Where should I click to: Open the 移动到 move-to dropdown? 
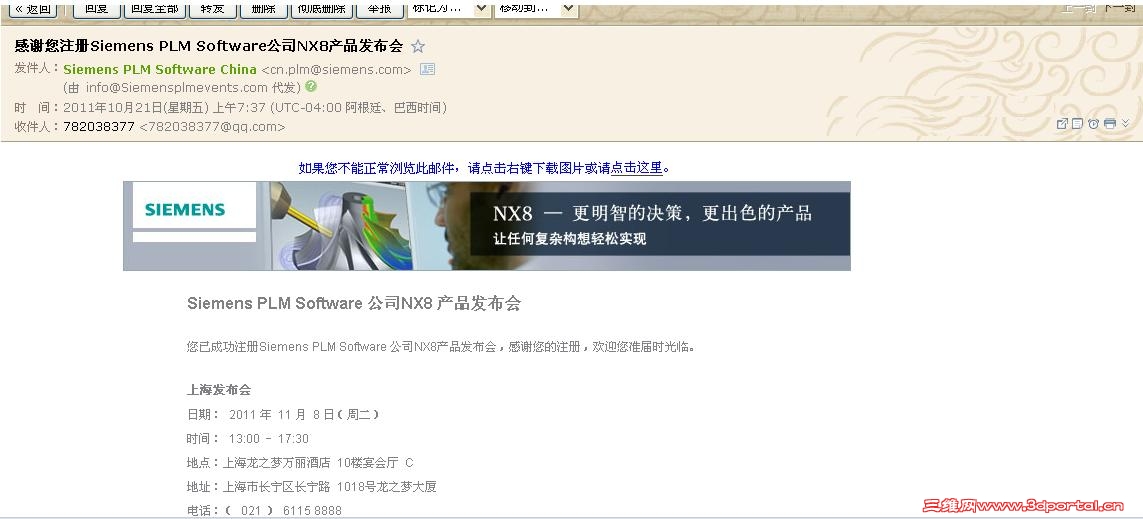535,9
